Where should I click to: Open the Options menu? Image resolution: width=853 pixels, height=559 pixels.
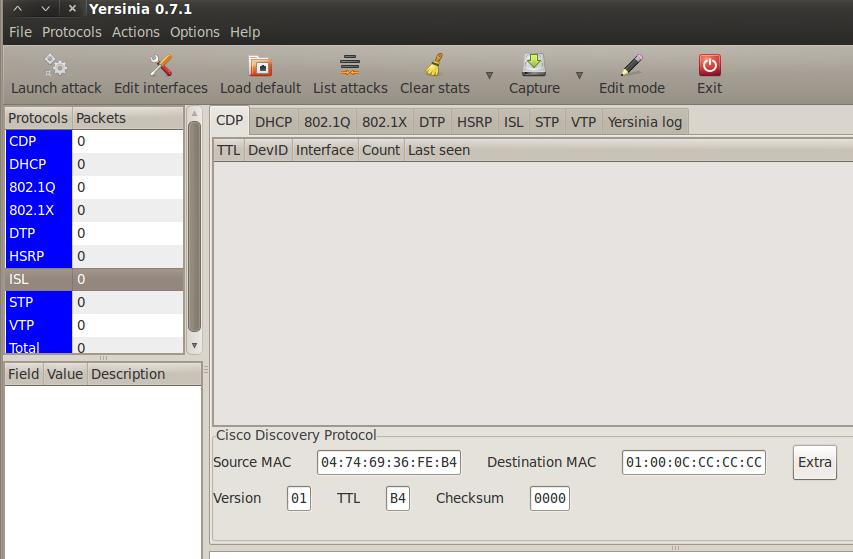click(194, 32)
